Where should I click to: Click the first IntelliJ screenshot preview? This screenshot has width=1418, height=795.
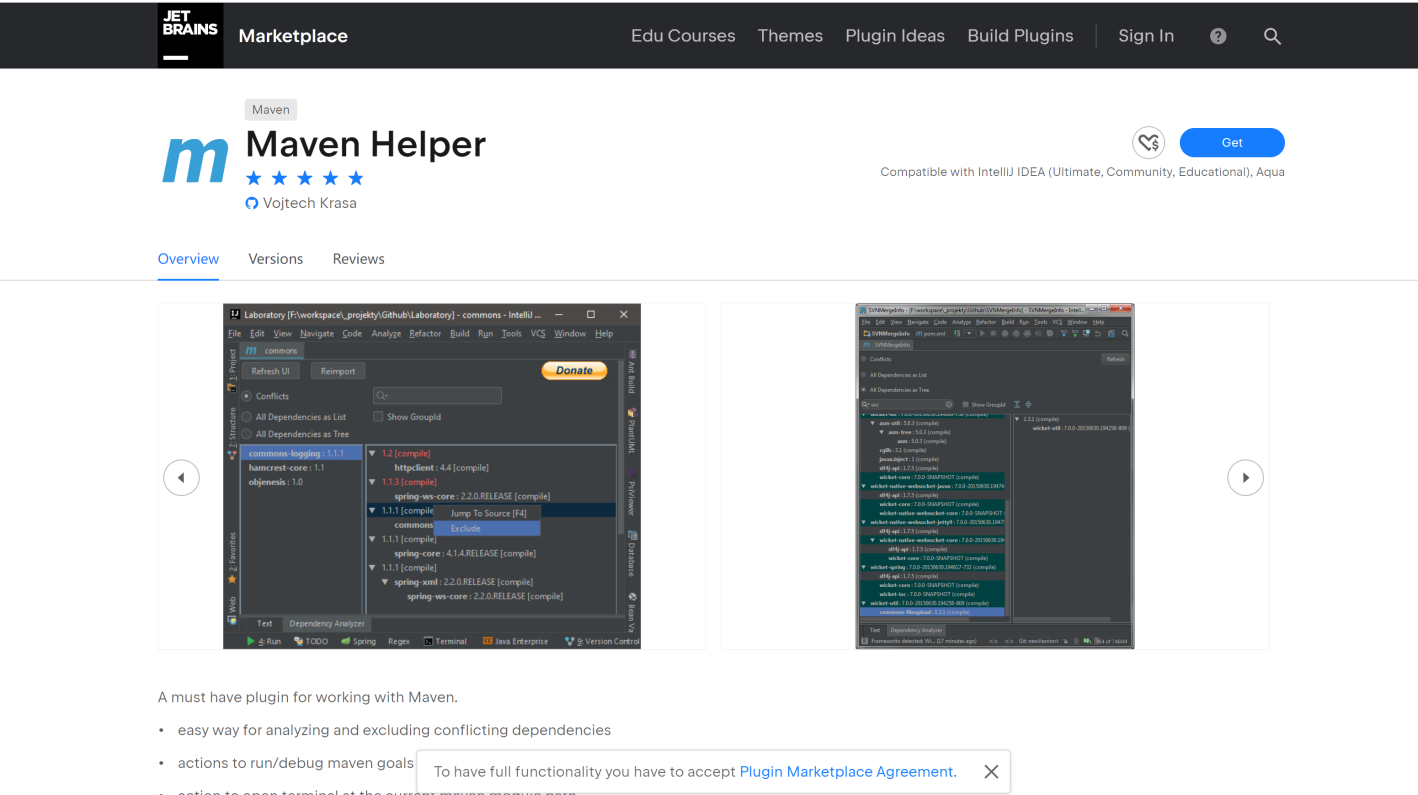(432, 476)
